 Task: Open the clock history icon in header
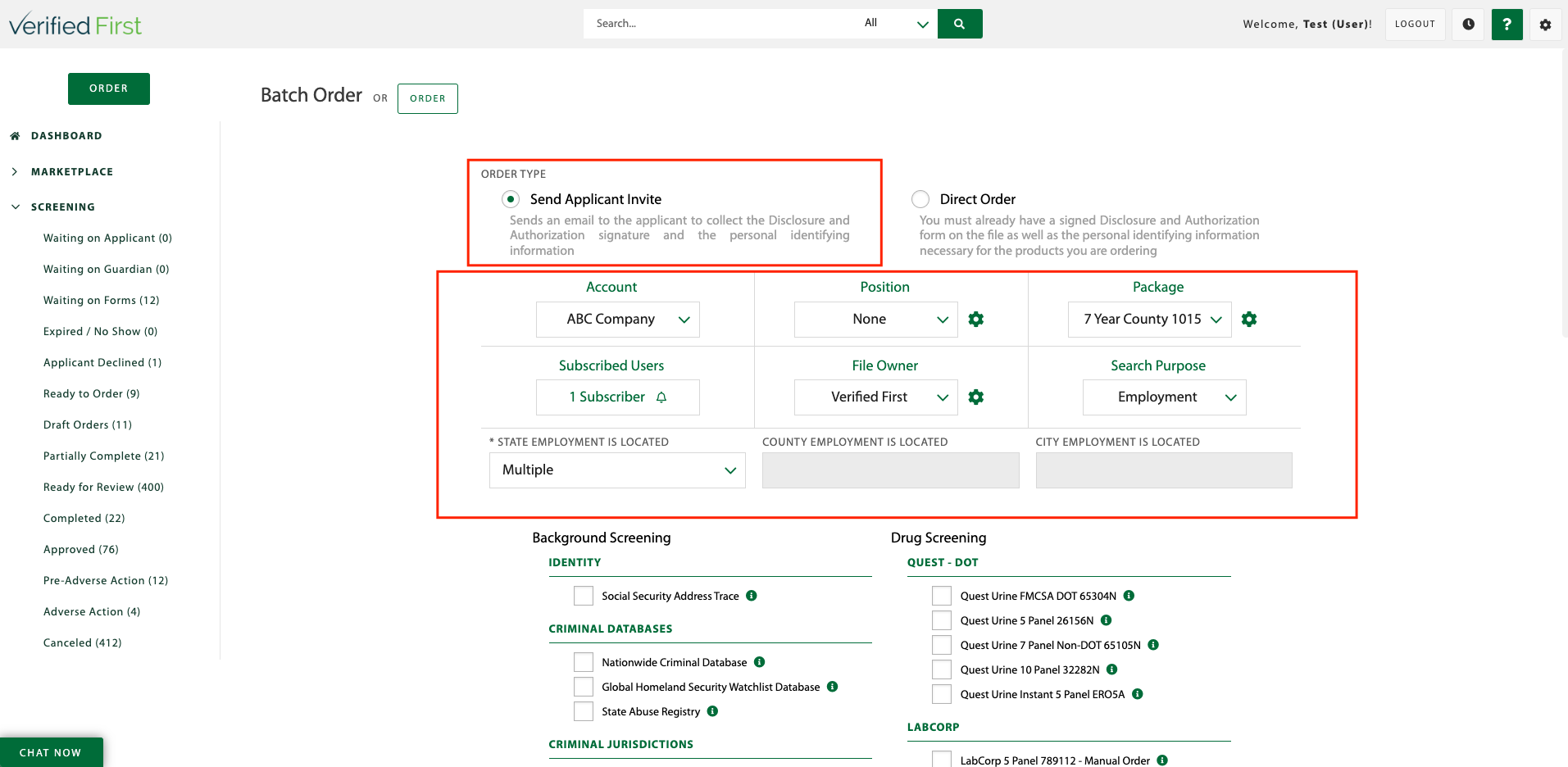tap(1468, 25)
